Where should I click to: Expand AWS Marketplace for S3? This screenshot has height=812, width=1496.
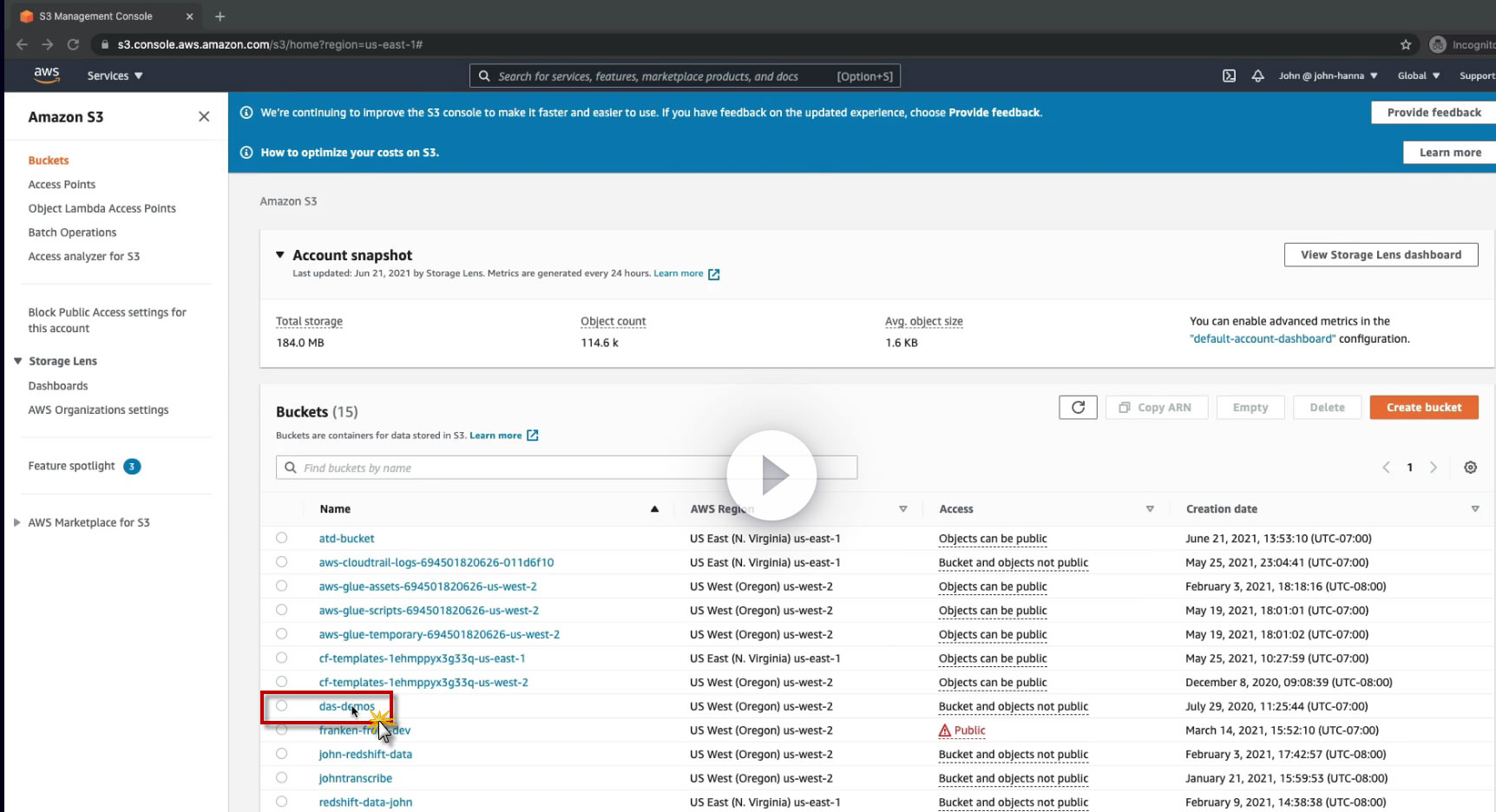17,522
